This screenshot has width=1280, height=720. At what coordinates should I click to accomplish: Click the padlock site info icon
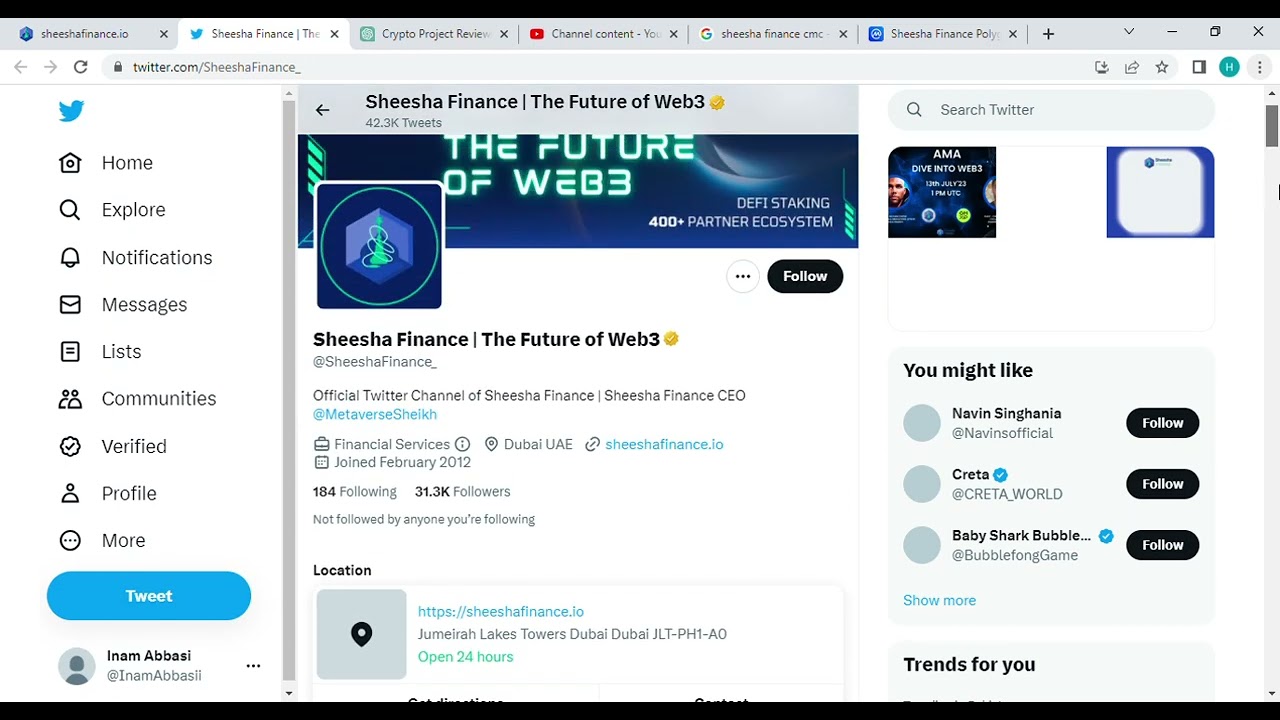pos(118,67)
